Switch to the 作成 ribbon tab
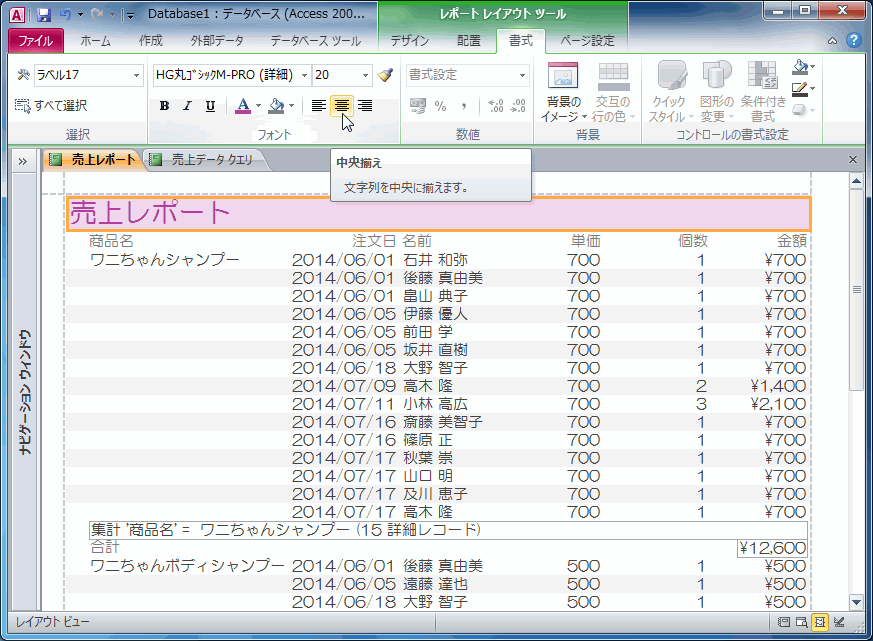The width and height of the screenshot is (873, 641). click(150, 41)
